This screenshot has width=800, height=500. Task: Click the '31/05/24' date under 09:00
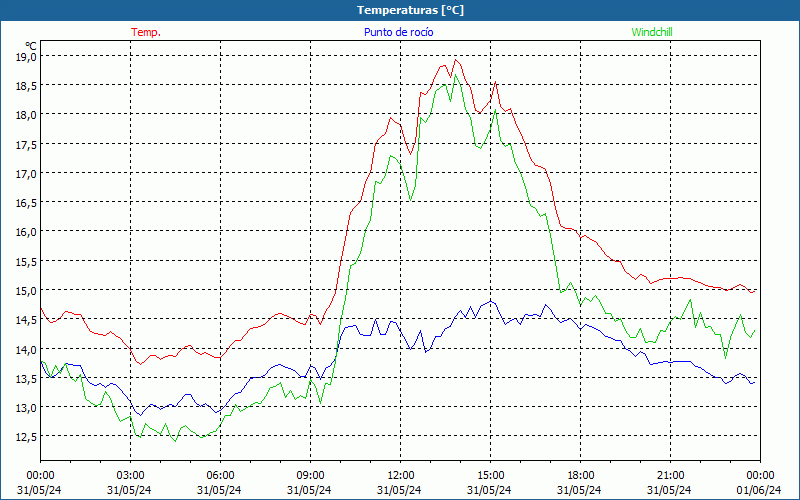point(309,490)
